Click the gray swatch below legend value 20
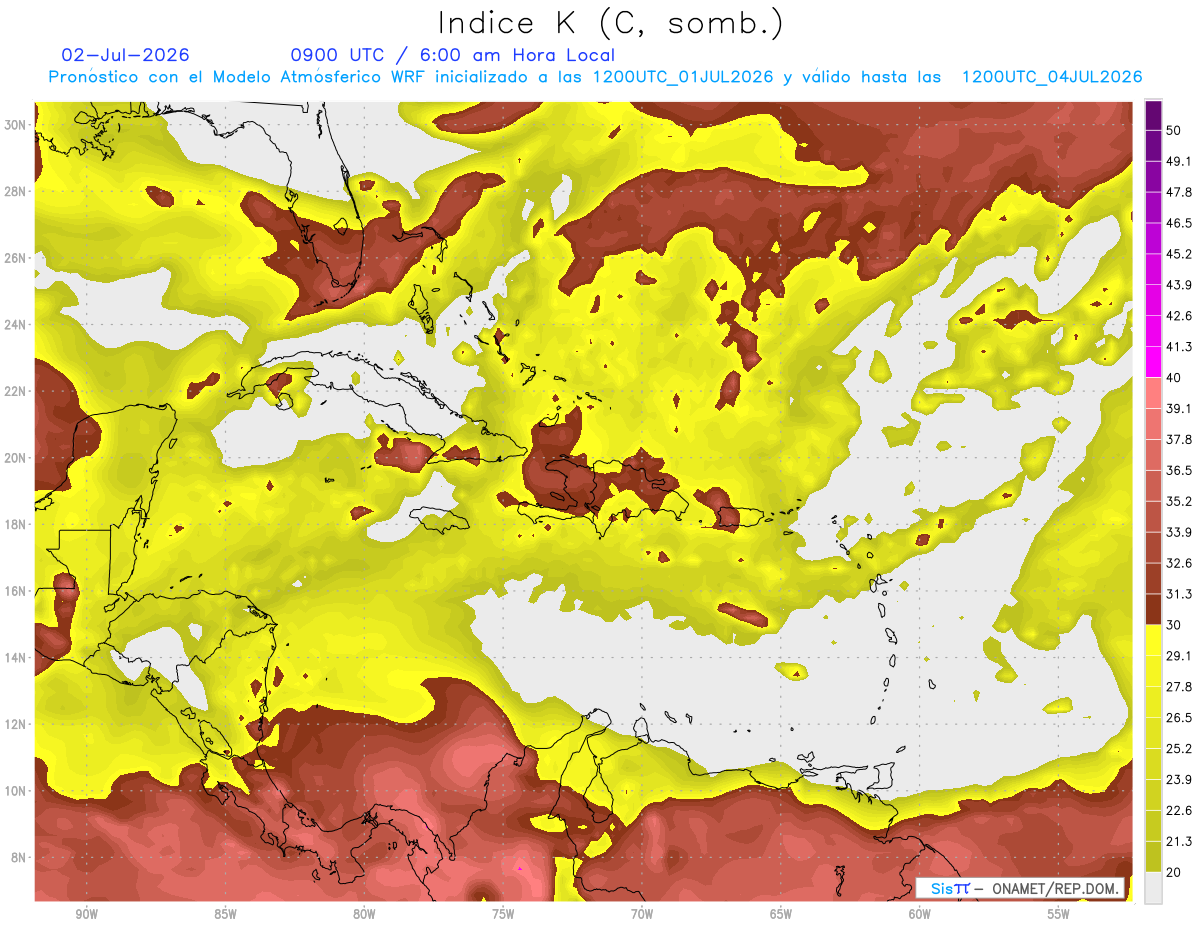The width and height of the screenshot is (1200, 927). coord(1153,888)
